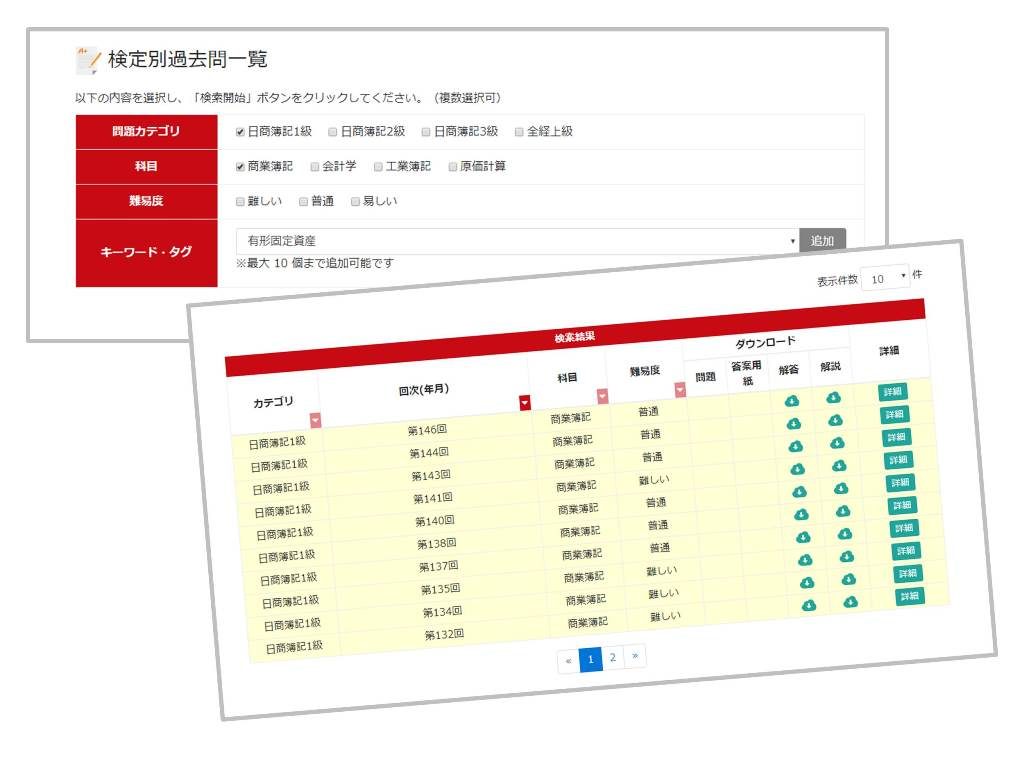Image resolution: width=1024 pixels, height=768 pixels.
Task: Click the 追加 keyword button
Action: [x=822, y=241]
